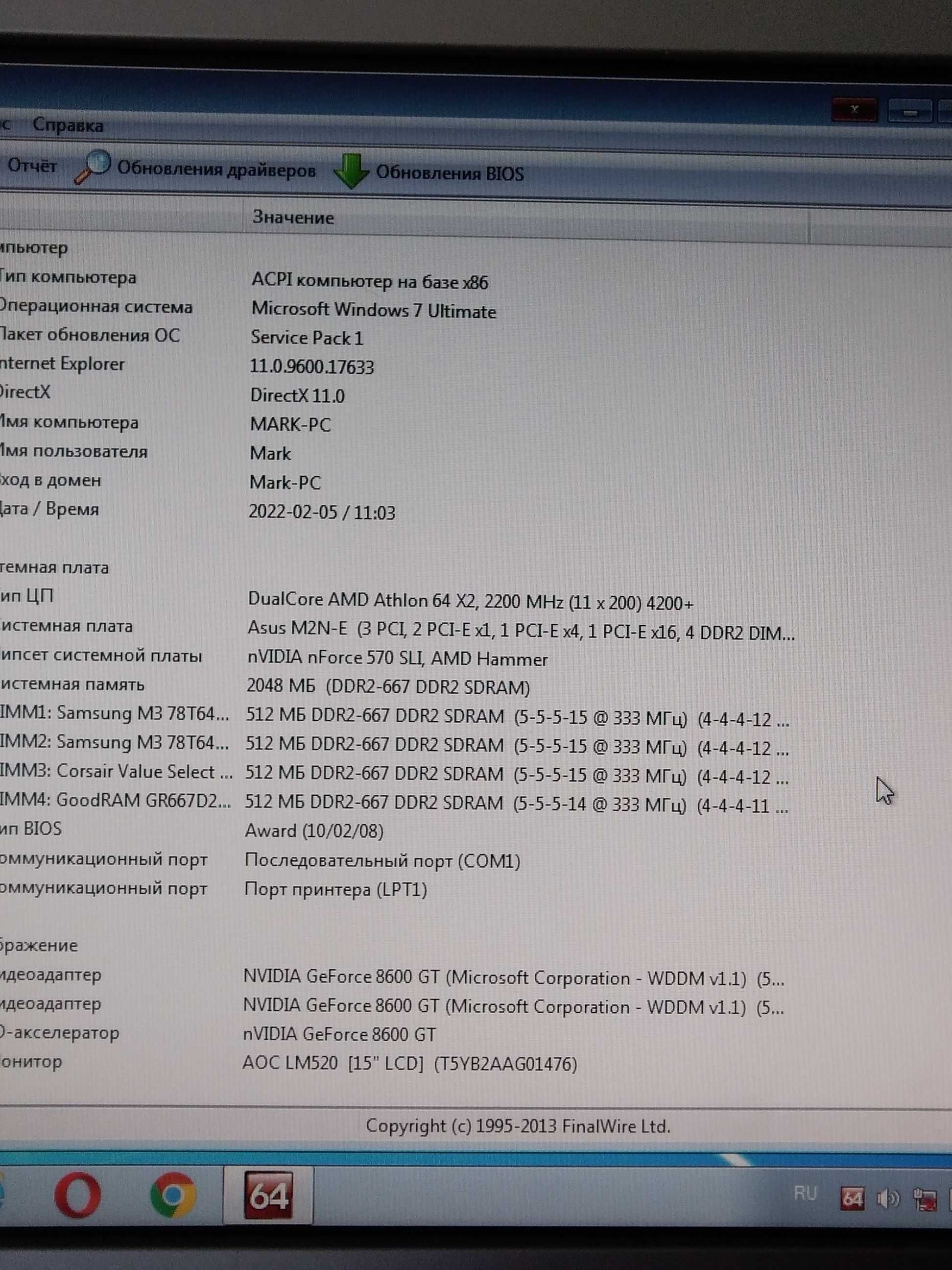952x1270 pixels.
Task: Click Internet Explorer version 11.0.9600.17633
Action: [311, 366]
